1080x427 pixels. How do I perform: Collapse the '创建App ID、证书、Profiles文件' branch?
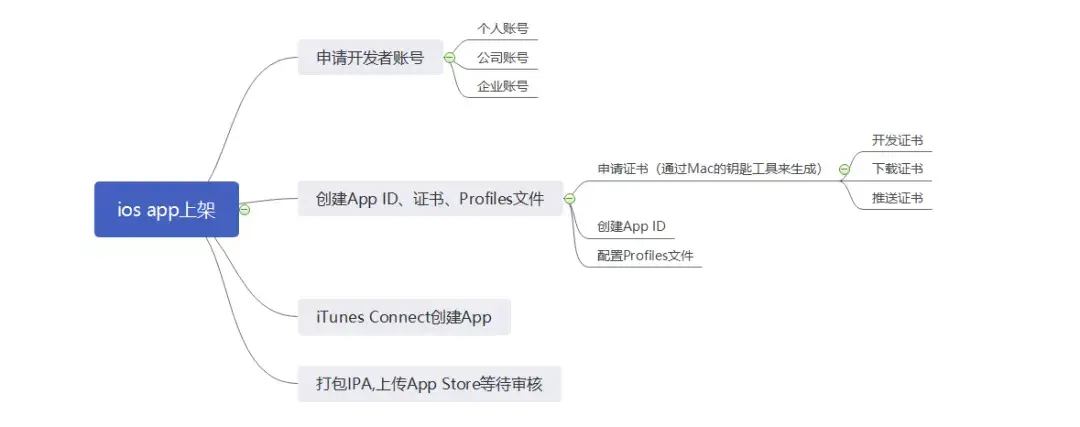(569, 199)
